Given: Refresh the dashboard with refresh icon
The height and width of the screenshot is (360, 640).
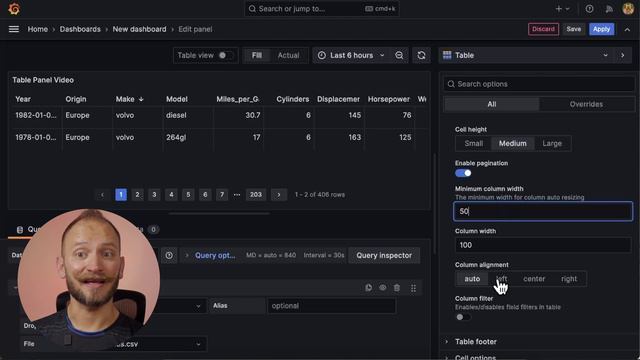Looking at the screenshot, I should pyautogui.click(x=421, y=55).
